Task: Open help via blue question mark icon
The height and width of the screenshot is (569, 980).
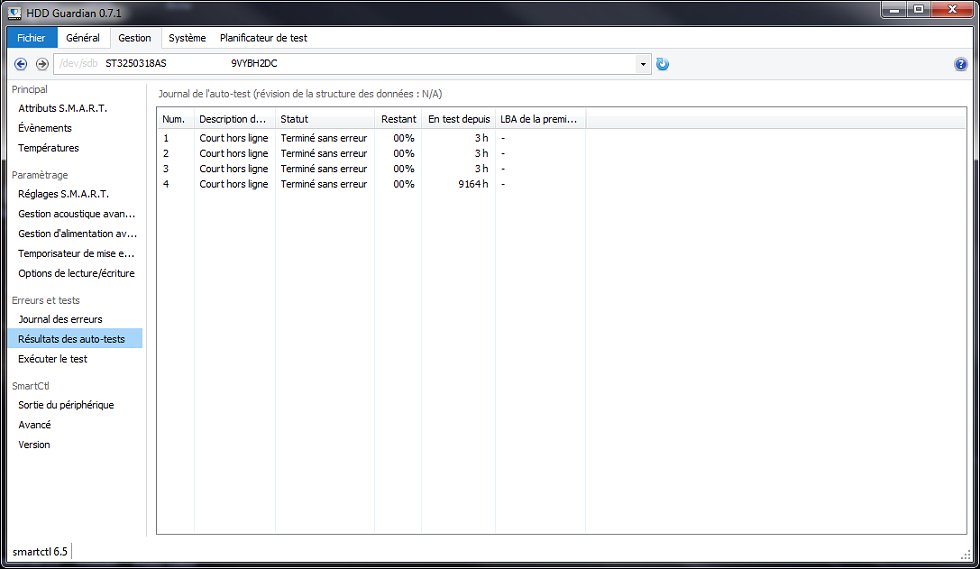Action: coord(961,64)
